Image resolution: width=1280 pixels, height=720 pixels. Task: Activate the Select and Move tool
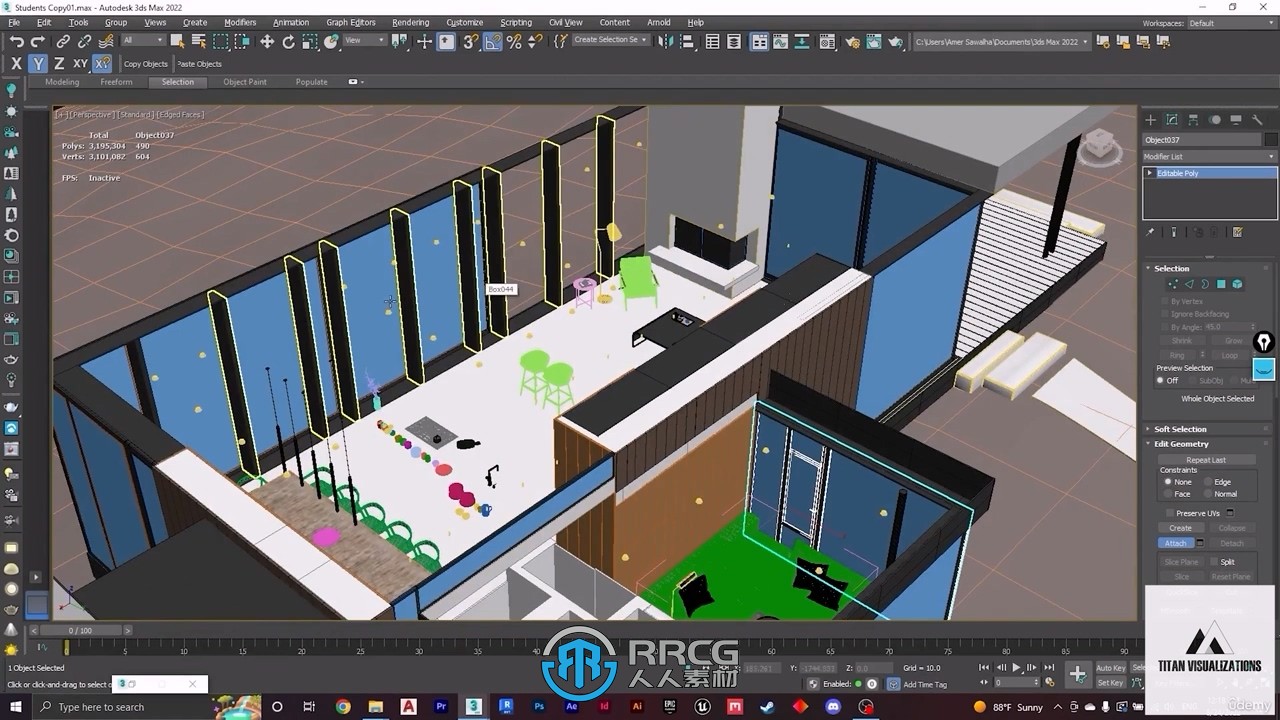pyautogui.click(x=267, y=41)
